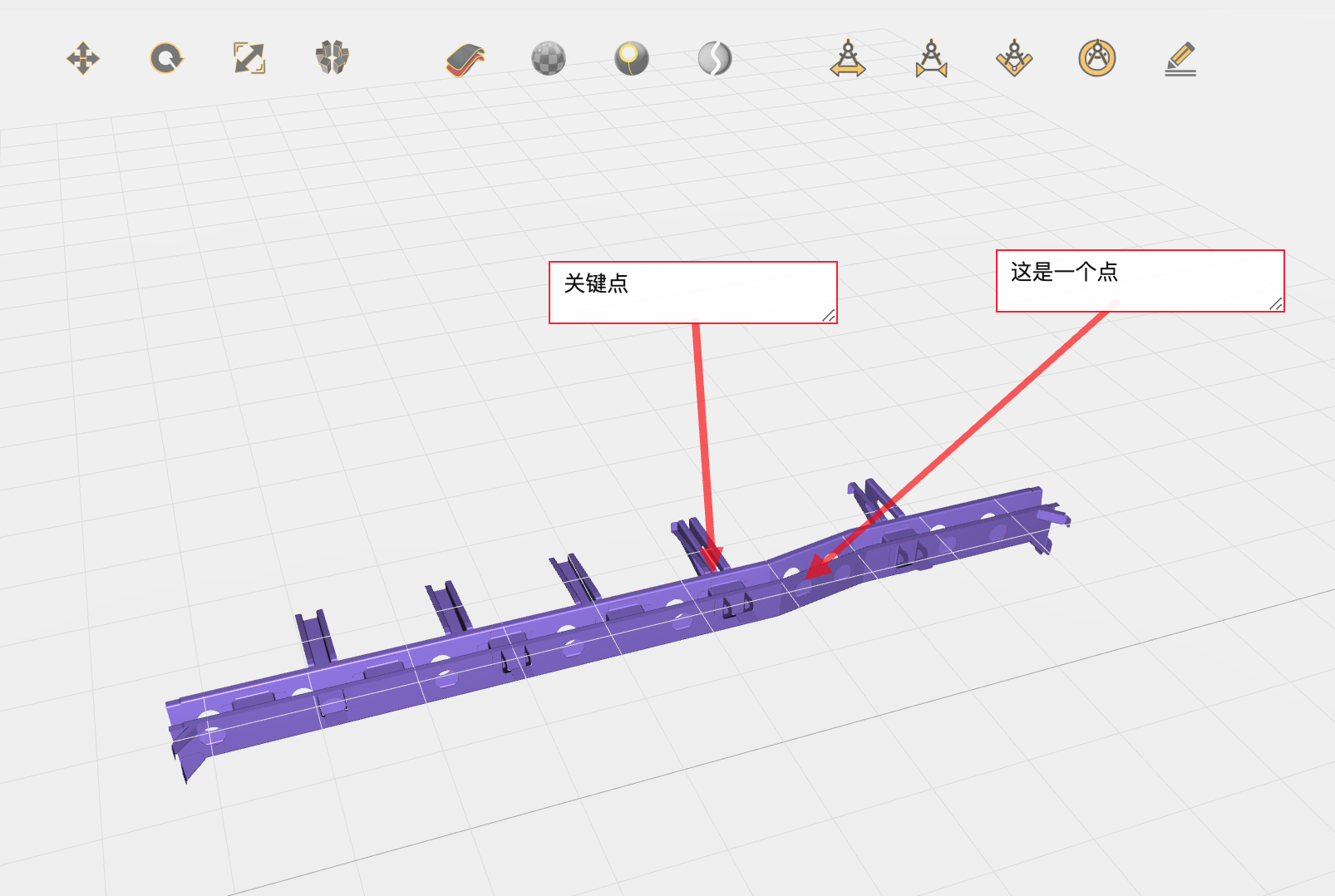Click the Rotate view tool icon
The image size is (1335, 896).
pos(166,59)
